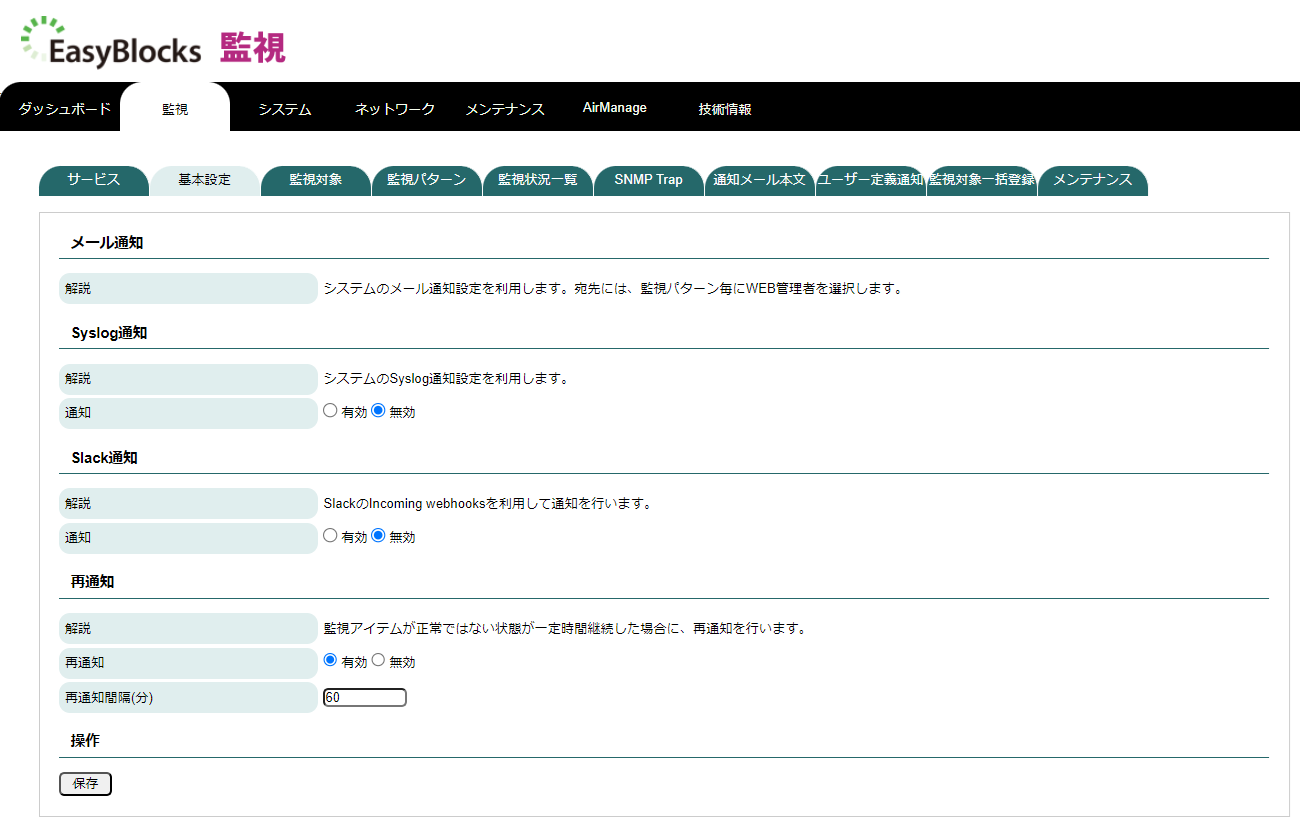Open the システム menu
1300x826 pixels.
pyautogui.click(x=285, y=109)
